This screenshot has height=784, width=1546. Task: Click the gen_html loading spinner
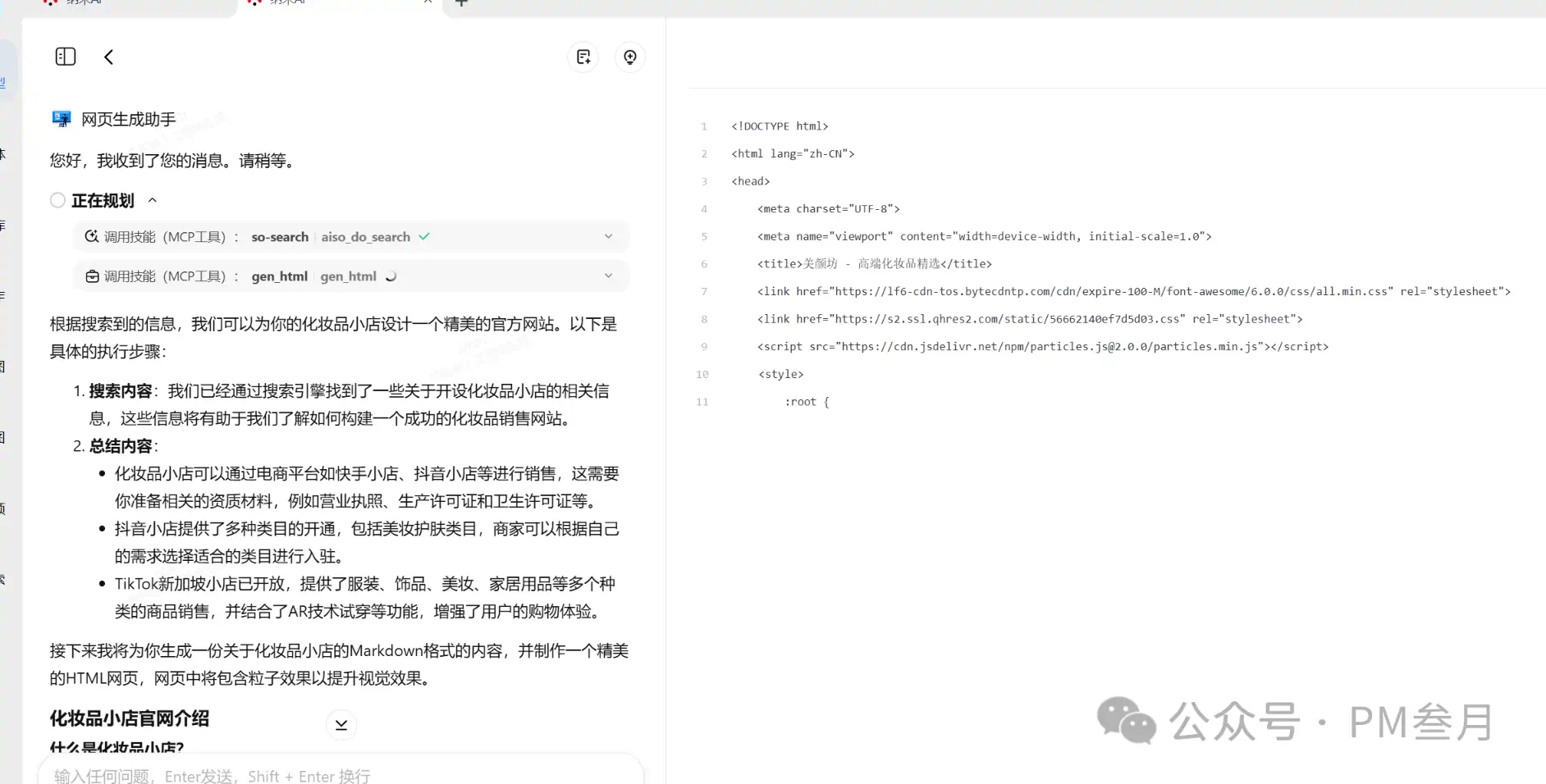pos(391,276)
